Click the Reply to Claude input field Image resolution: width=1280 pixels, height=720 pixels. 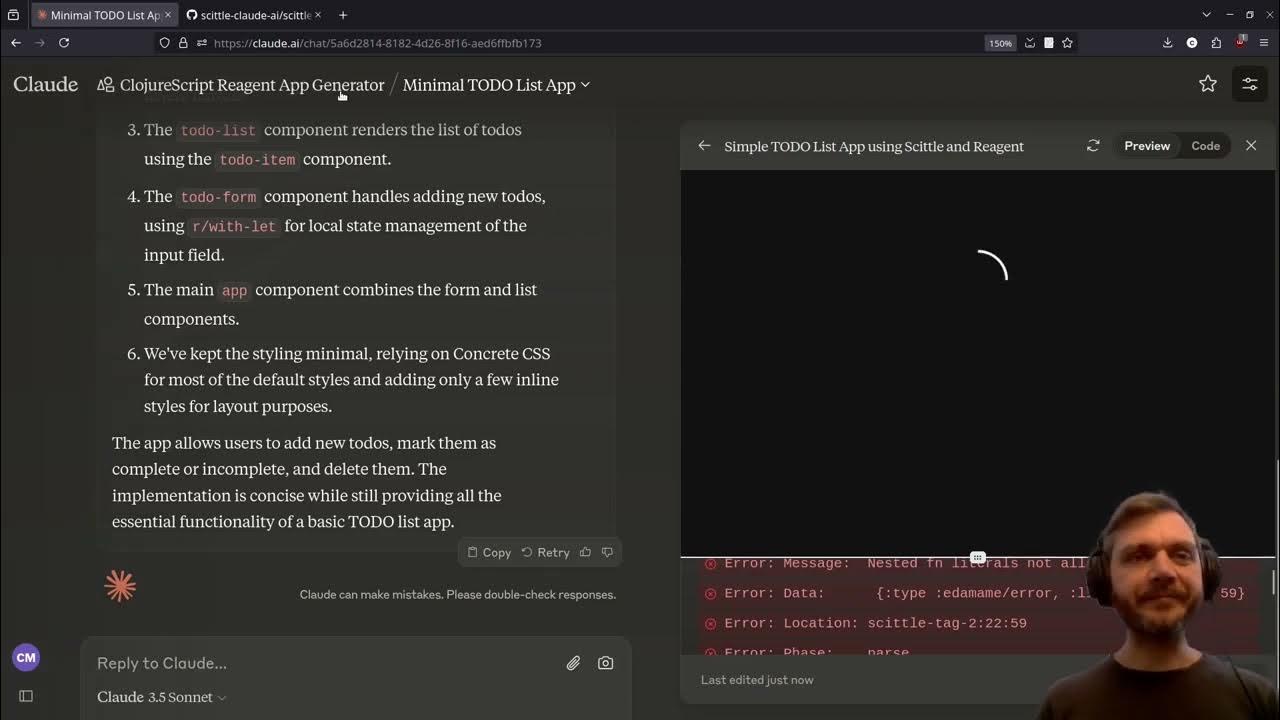[325, 663]
